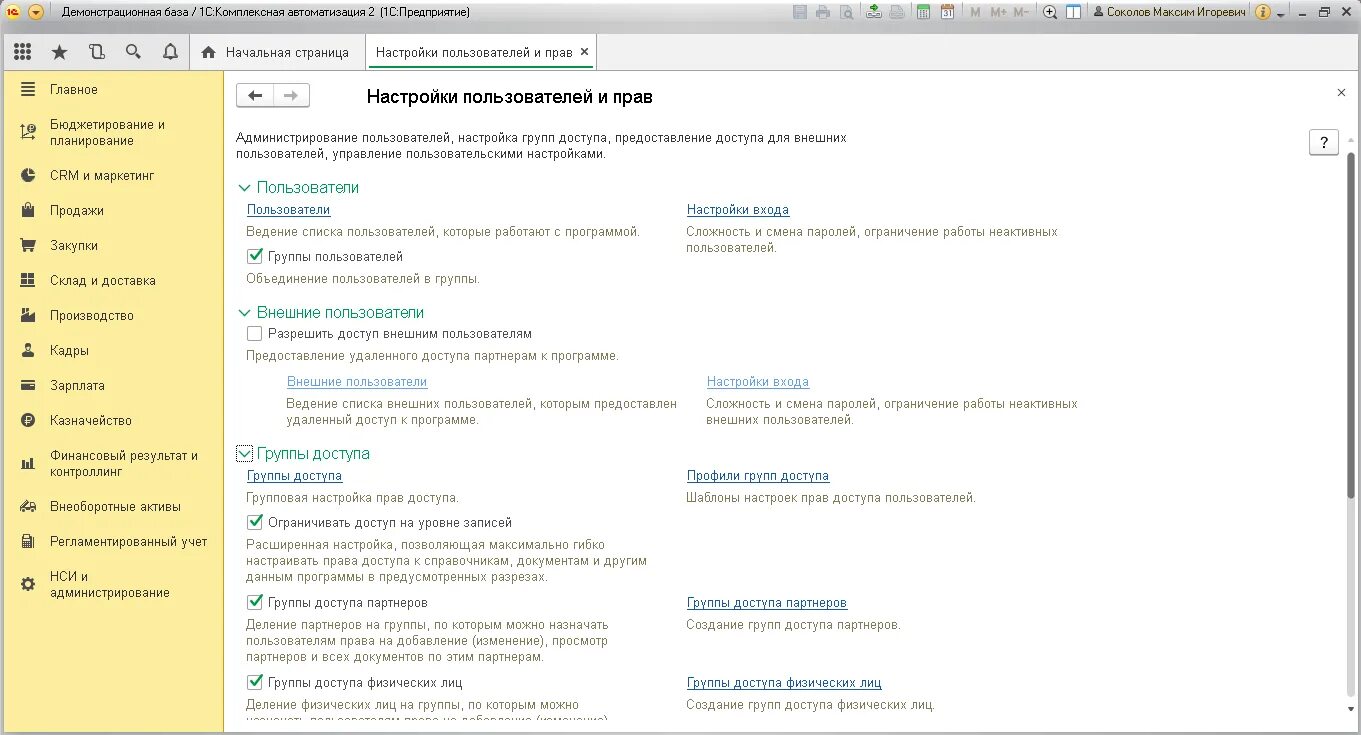The height and width of the screenshot is (735, 1361).
Task: Click the M+ memory add button
Action: pyautogui.click(x=998, y=12)
